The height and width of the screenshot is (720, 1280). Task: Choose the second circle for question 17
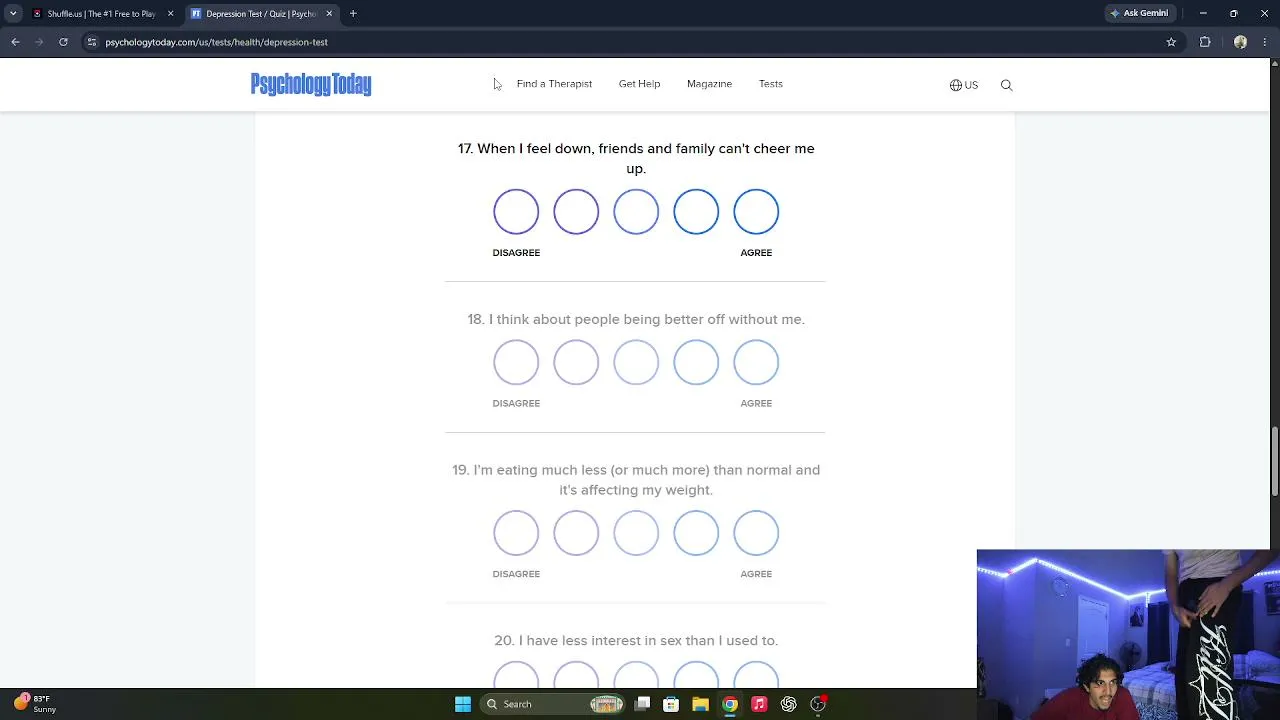pyautogui.click(x=576, y=212)
